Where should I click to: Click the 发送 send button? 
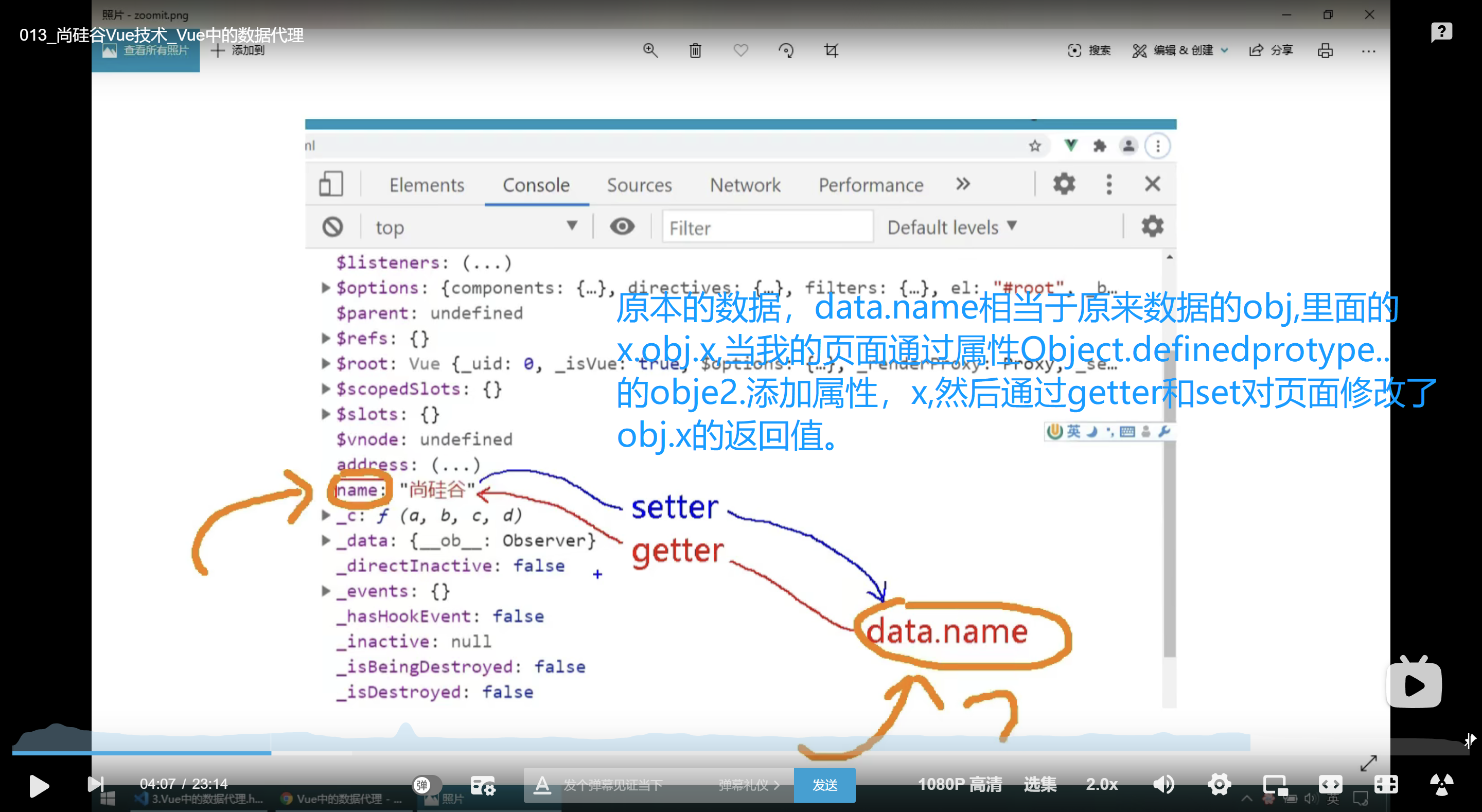[x=824, y=785]
